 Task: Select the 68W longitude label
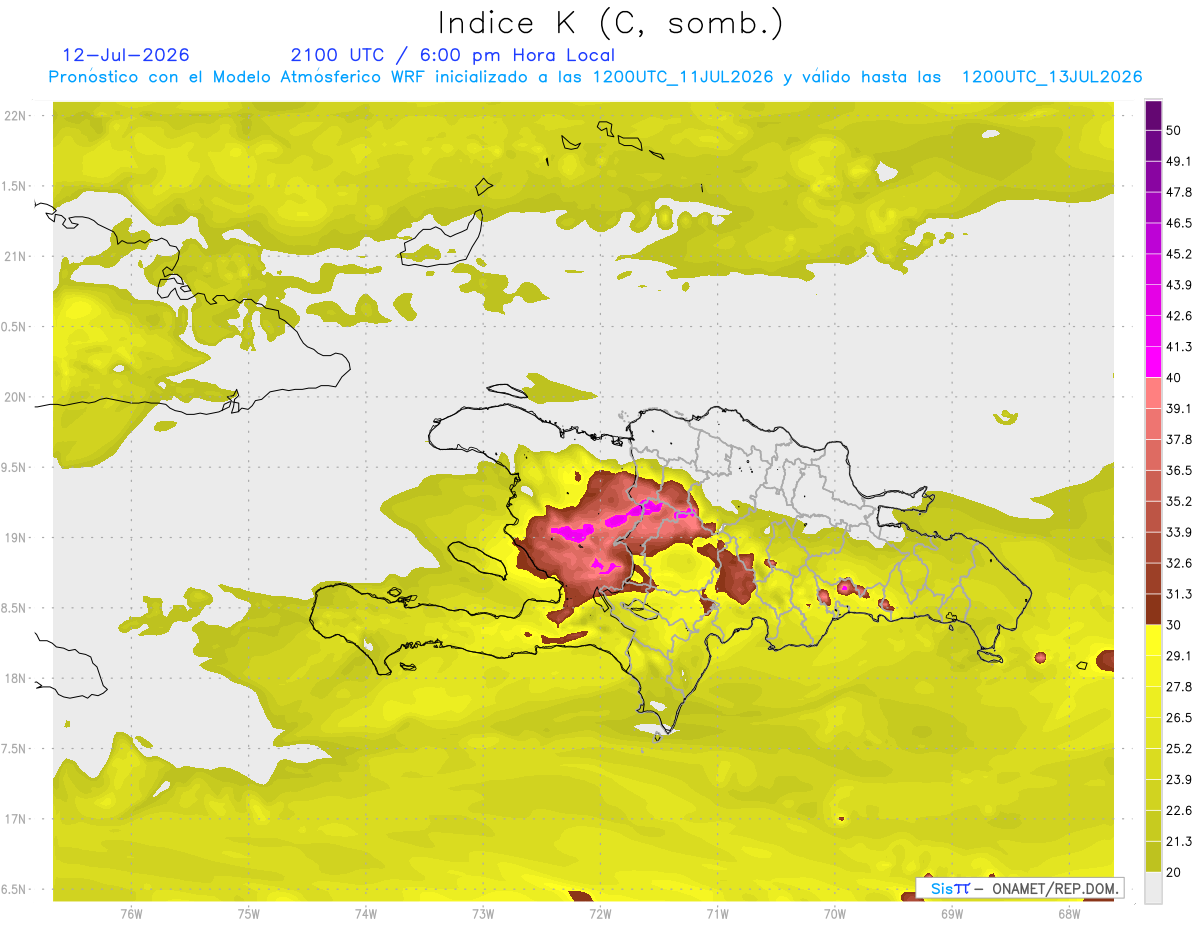[x=1069, y=914]
